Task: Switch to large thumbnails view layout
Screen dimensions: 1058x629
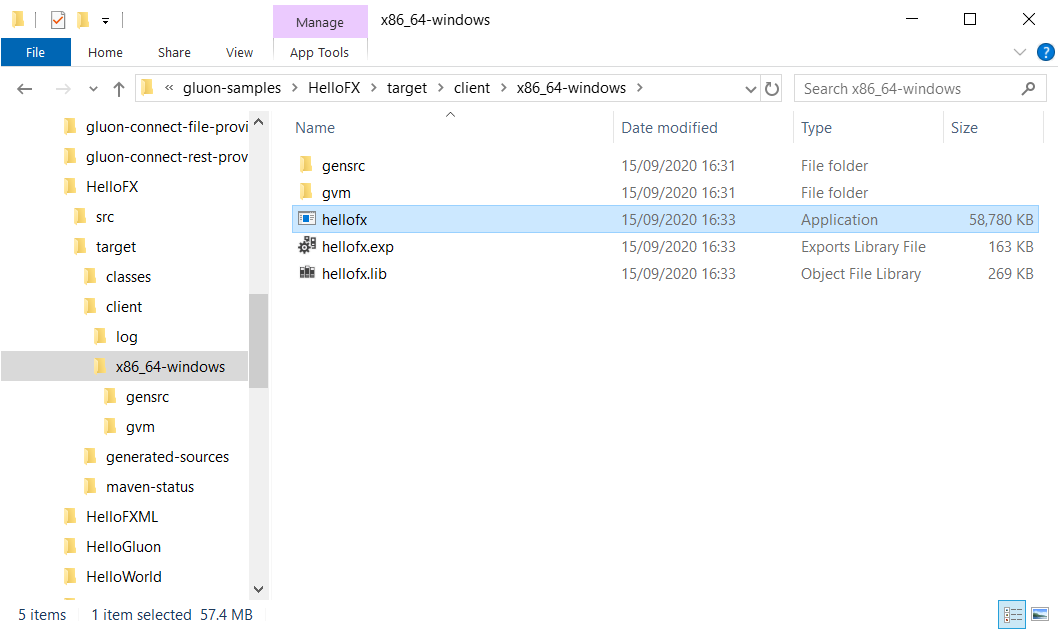Action: tap(1040, 614)
